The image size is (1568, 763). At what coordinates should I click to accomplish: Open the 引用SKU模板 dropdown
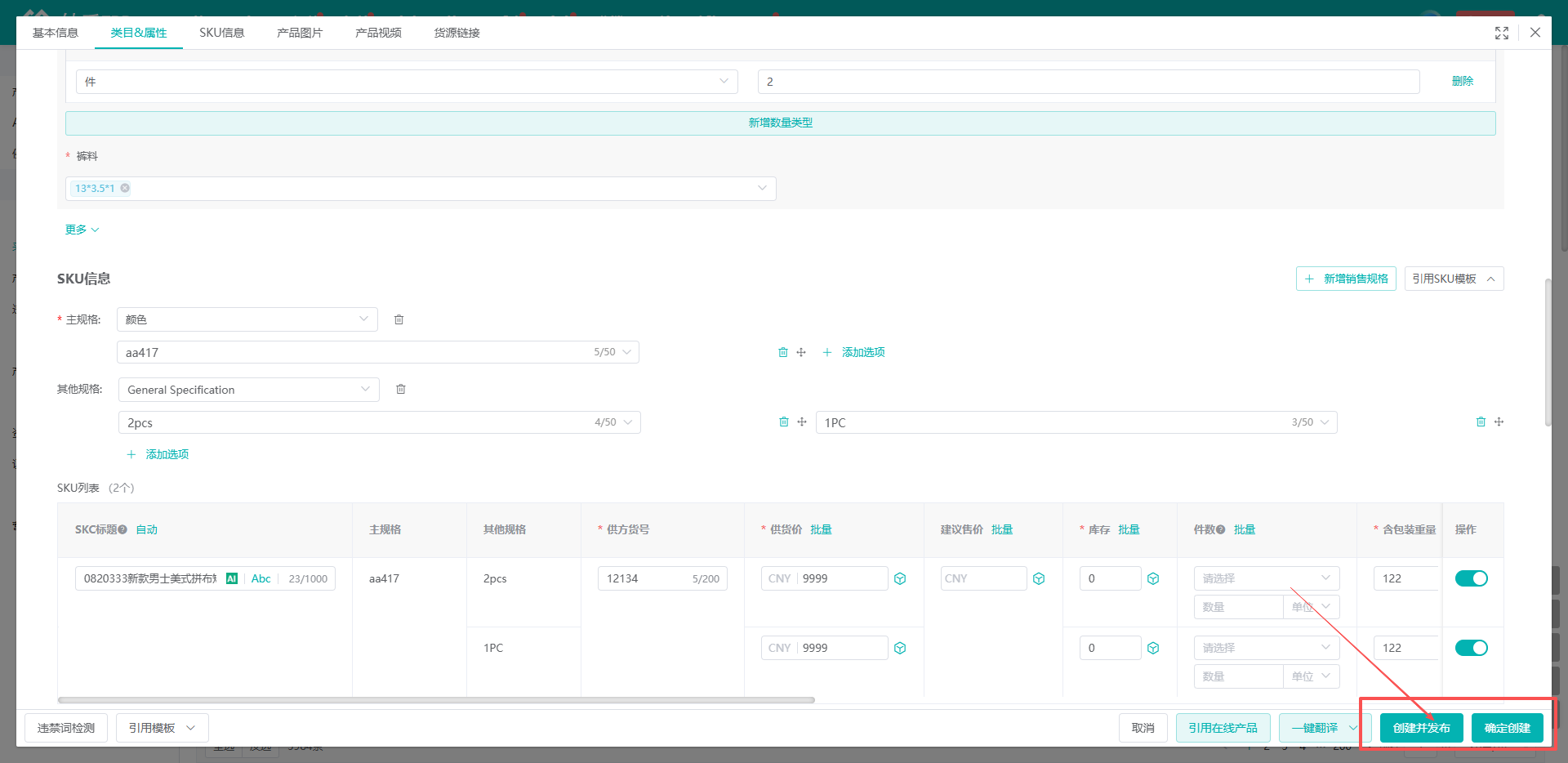[x=1454, y=279]
